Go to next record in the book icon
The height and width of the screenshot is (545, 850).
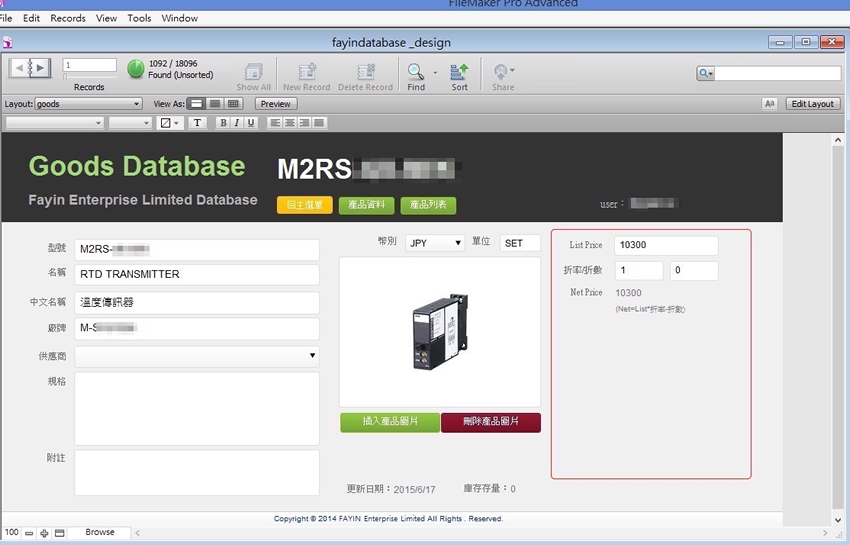(43, 67)
